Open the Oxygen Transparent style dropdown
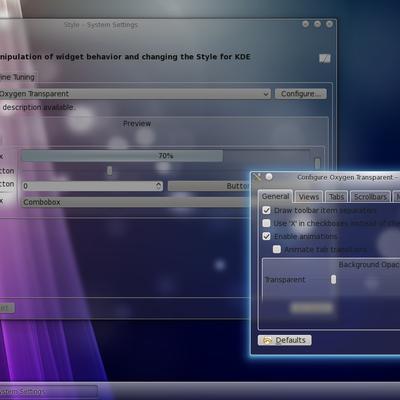 135,94
